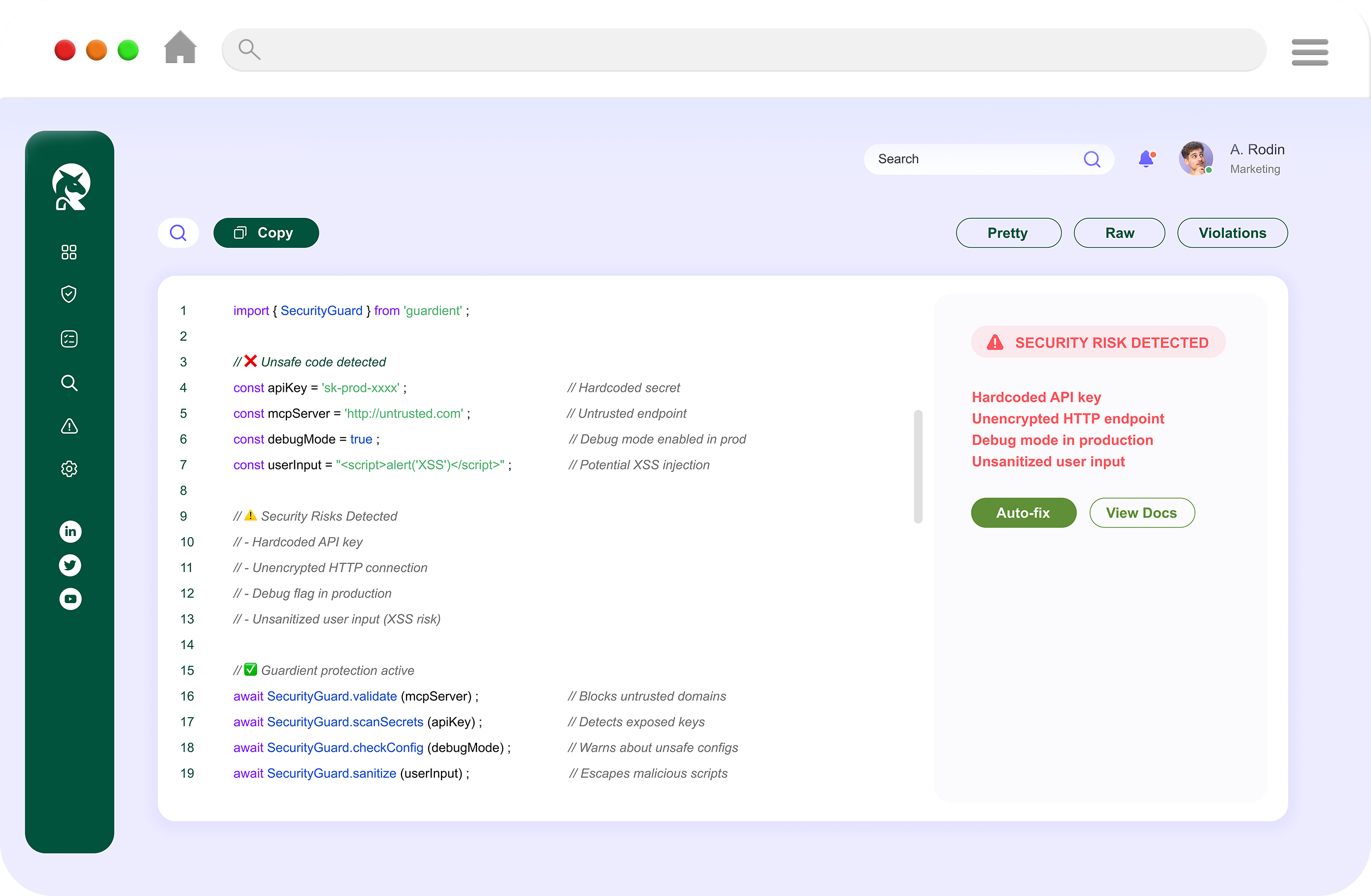
Task: Open the warning triangle alerts icon
Action: 69,426
